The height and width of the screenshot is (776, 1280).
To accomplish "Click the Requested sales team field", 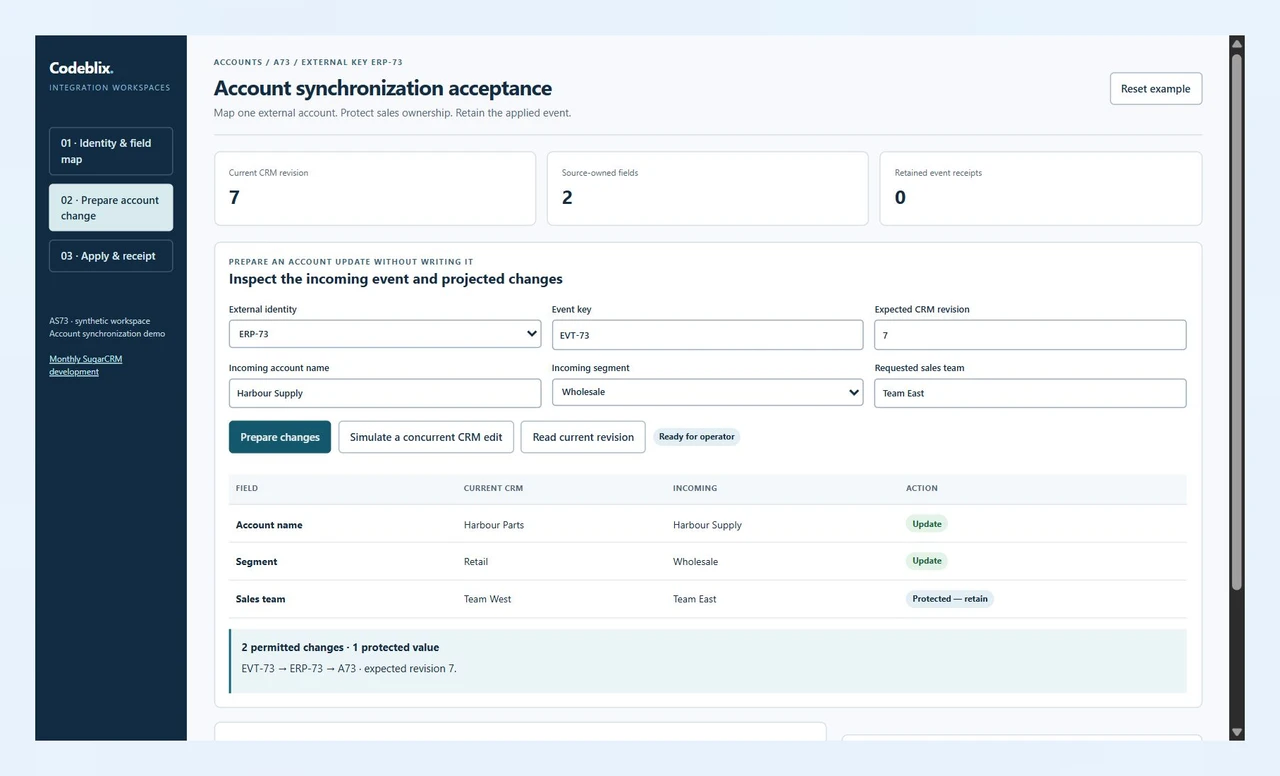I will click(1030, 393).
